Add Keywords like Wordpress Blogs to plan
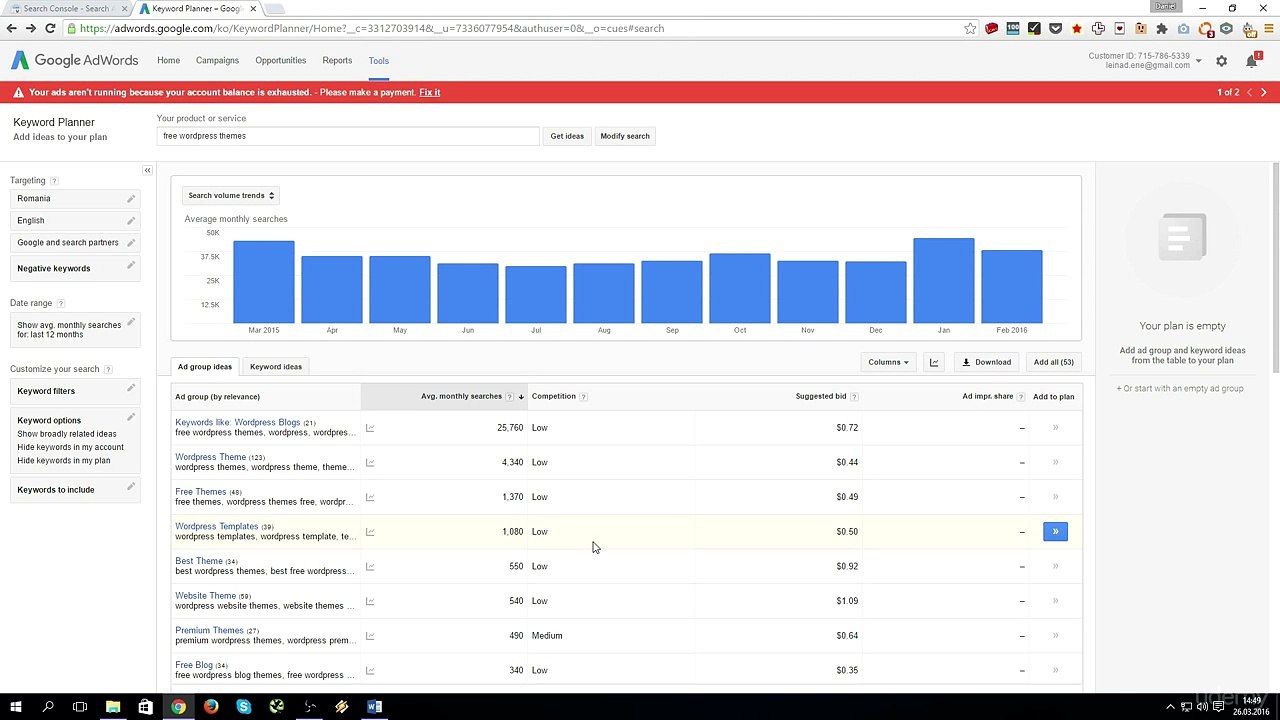The width and height of the screenshot is (1280, 720). pyautogui.click(x=1055, y=428)
